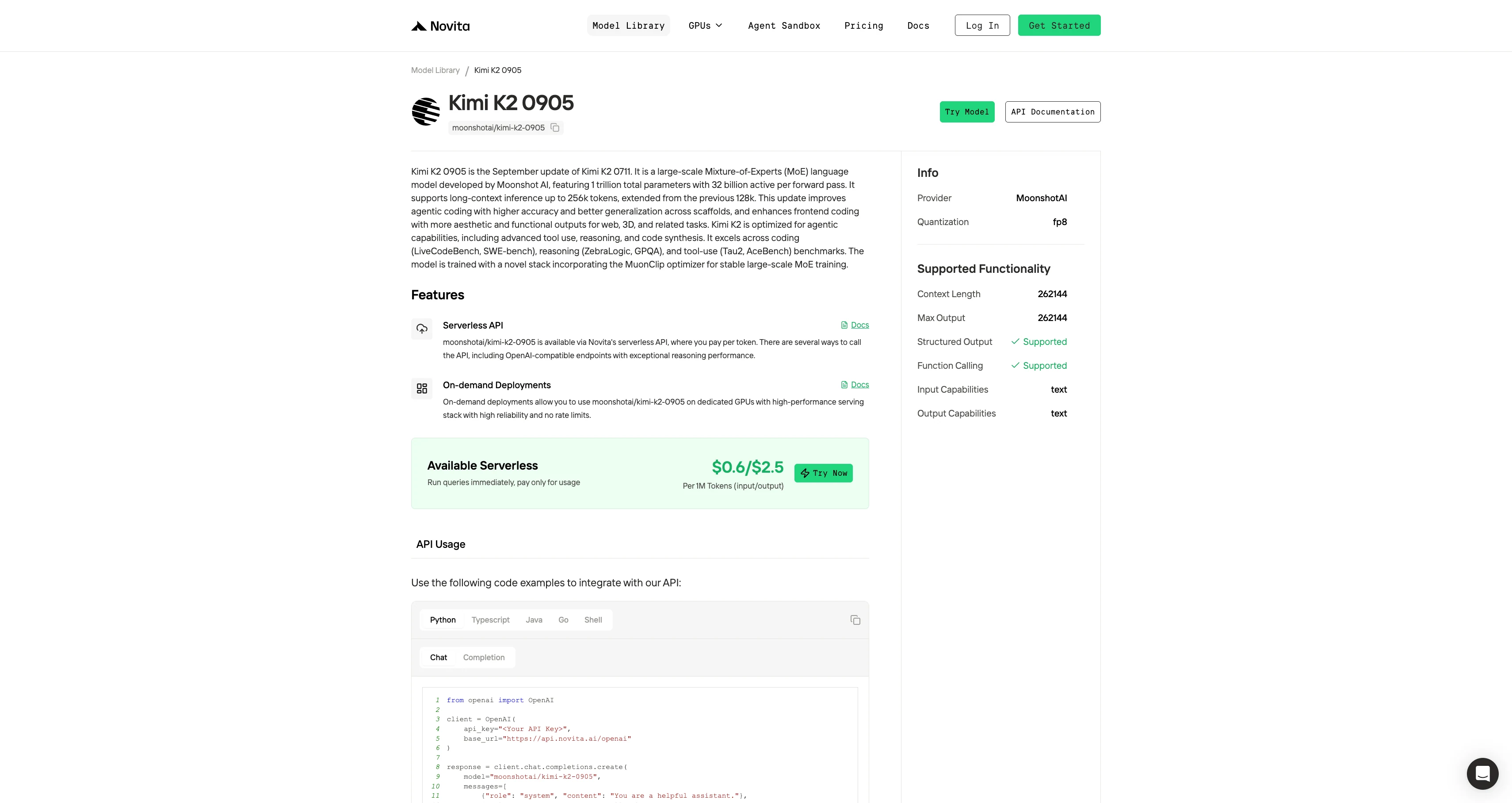Select the Chat example tab
Viewport: 1512px width, 803px height.
[x=439, y=658]
